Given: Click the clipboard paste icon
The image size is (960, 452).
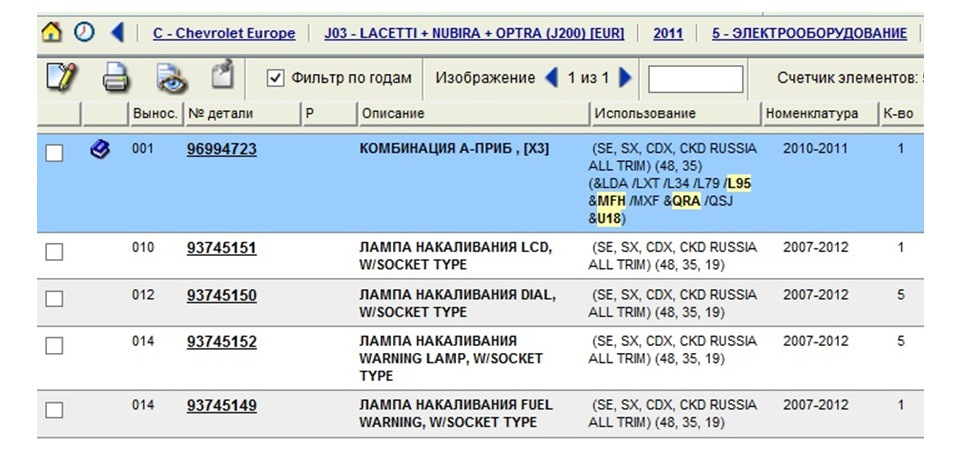Looking at the screenshot, I should (223, 73).
